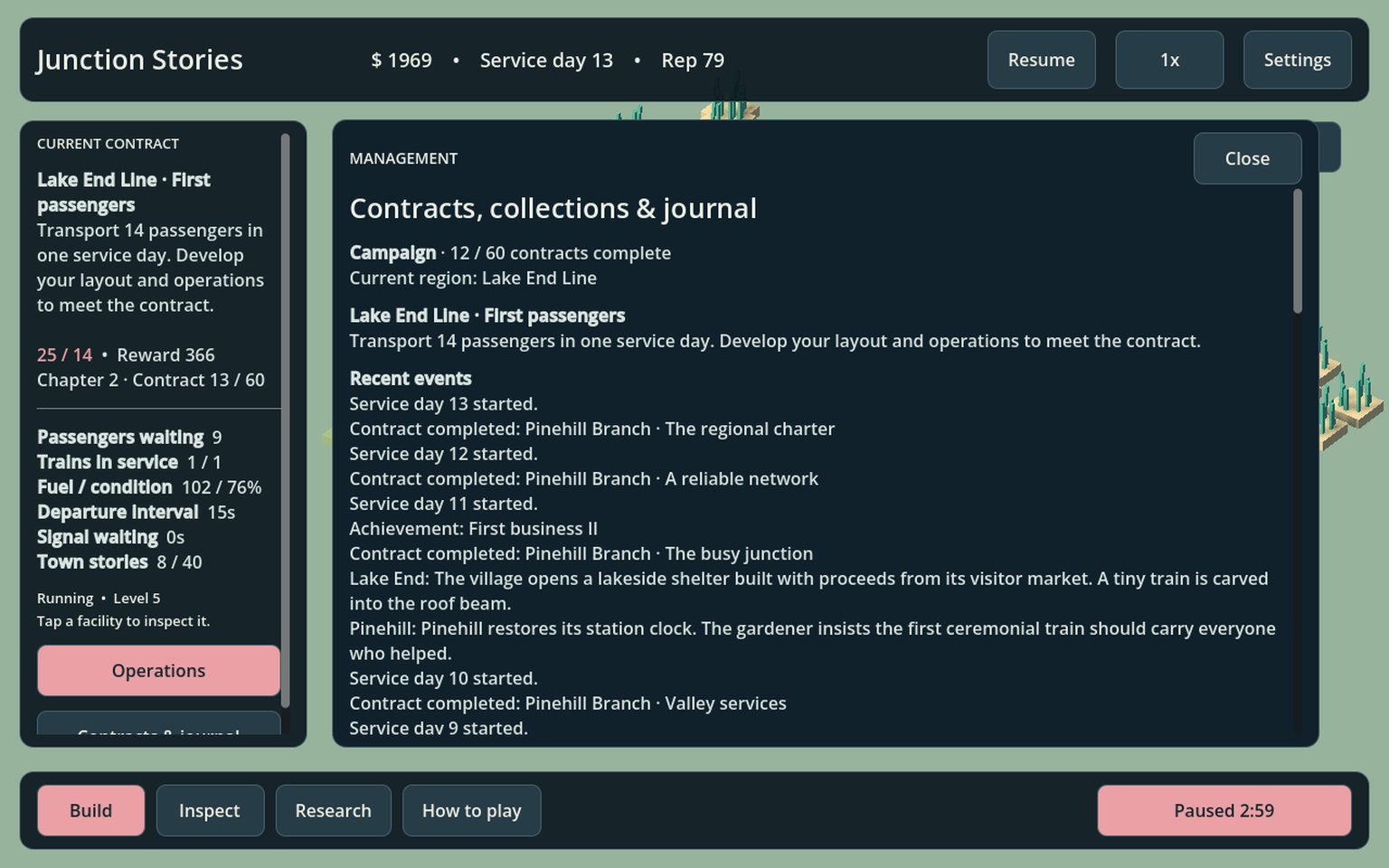
Task: Click the Pinehill station clock story
Action: (x=813, y=640)
